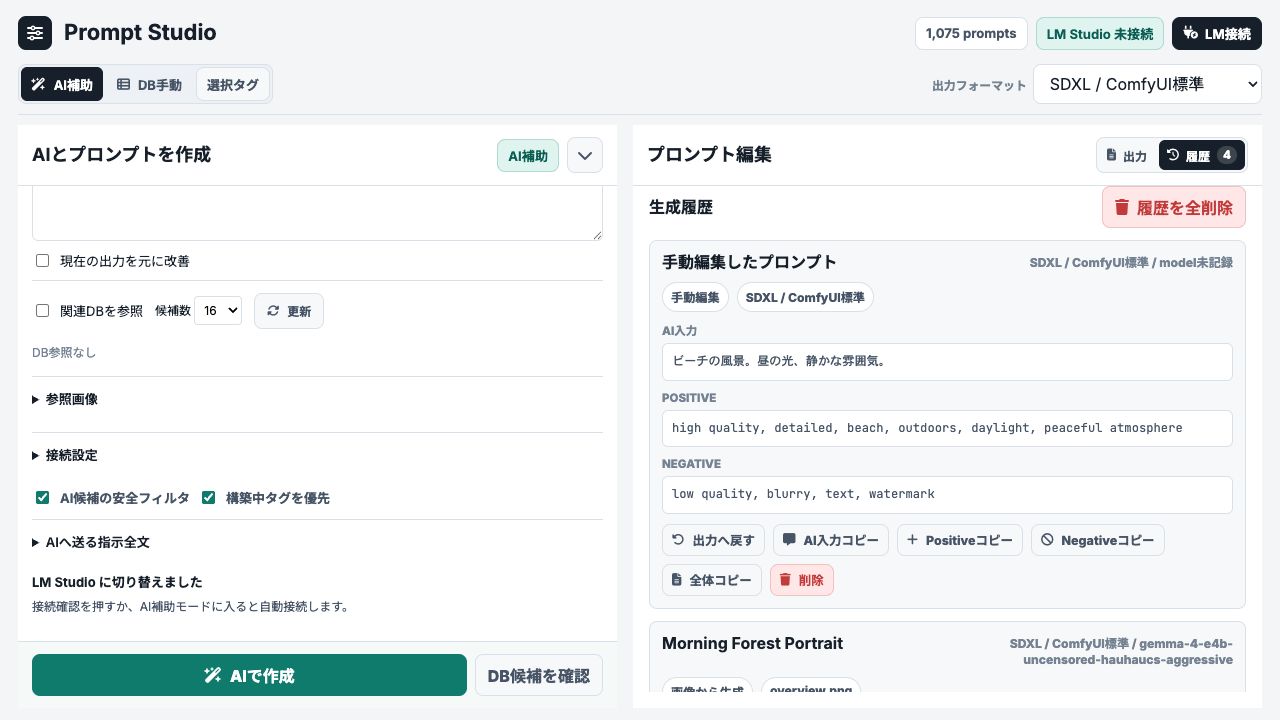Open the 候補数 16 dropdown
Image resolution: width=1280 pixels, height=720 pixels.
point(218,311)
